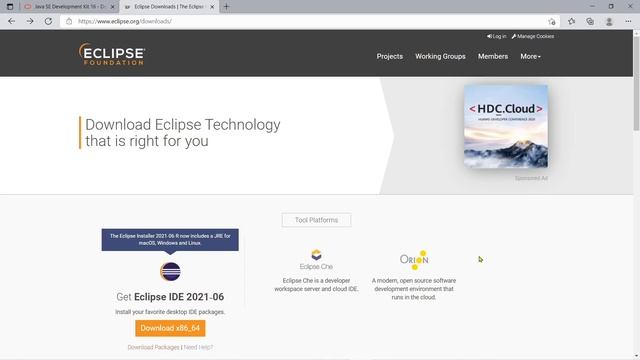View site information lock icon
The width and height of the screenshot is (640, 360).
tap(69, 21)
